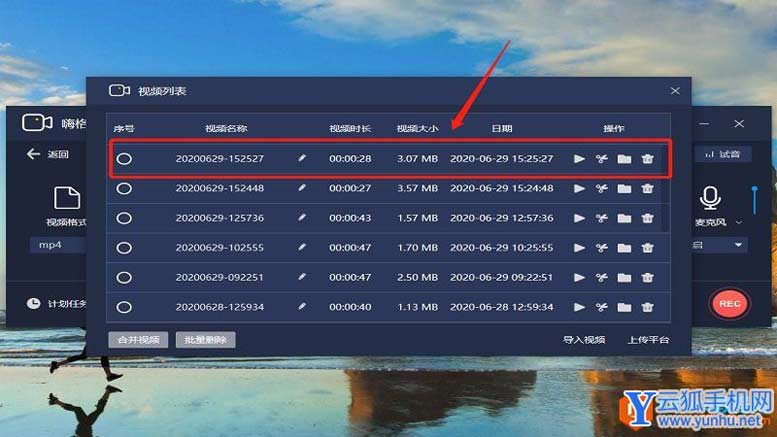Click the 合并视频 merge button
Viewport: 777px width, 437px height.
pos(138,340)
